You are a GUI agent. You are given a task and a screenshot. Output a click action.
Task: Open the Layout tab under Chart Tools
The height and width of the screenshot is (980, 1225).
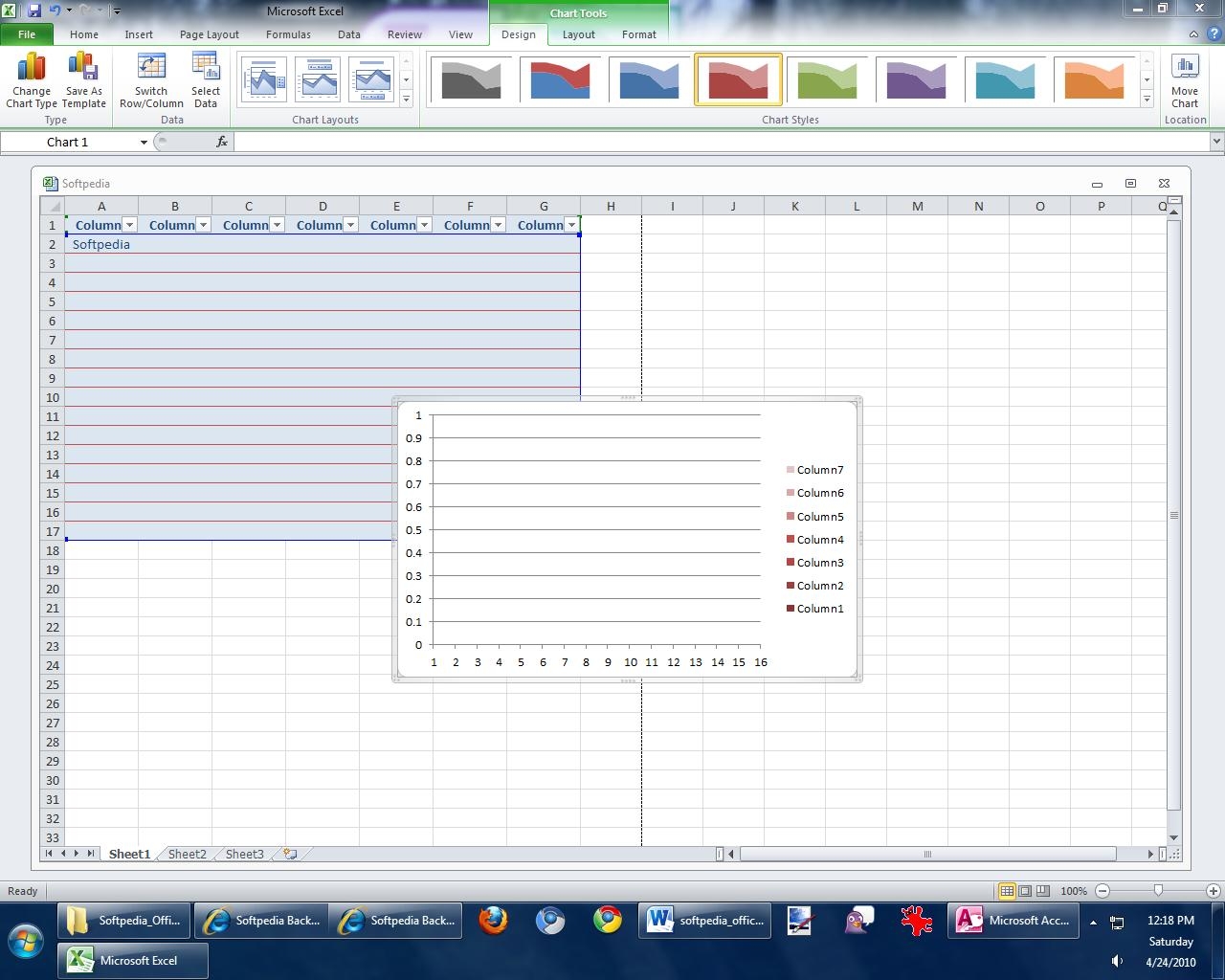point(578,34)
